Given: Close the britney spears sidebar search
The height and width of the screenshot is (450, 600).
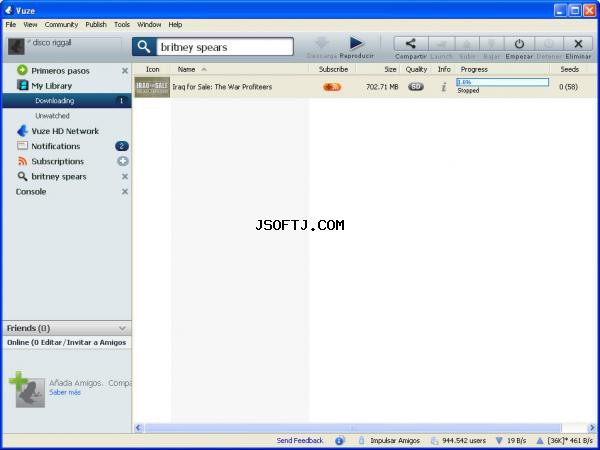Looking at the screenshot, I should tap(125, 176).
